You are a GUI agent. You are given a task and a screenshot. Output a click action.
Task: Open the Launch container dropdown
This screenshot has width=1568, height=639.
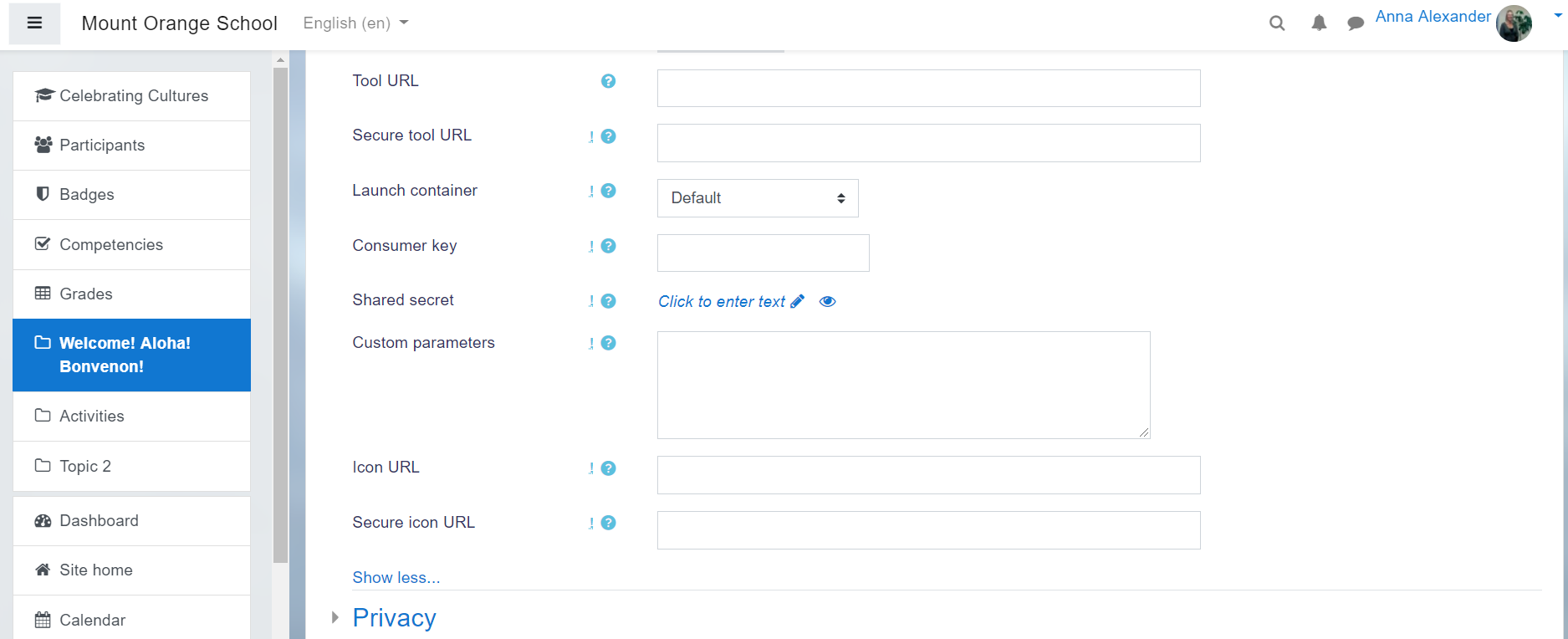tap(758, 198)
